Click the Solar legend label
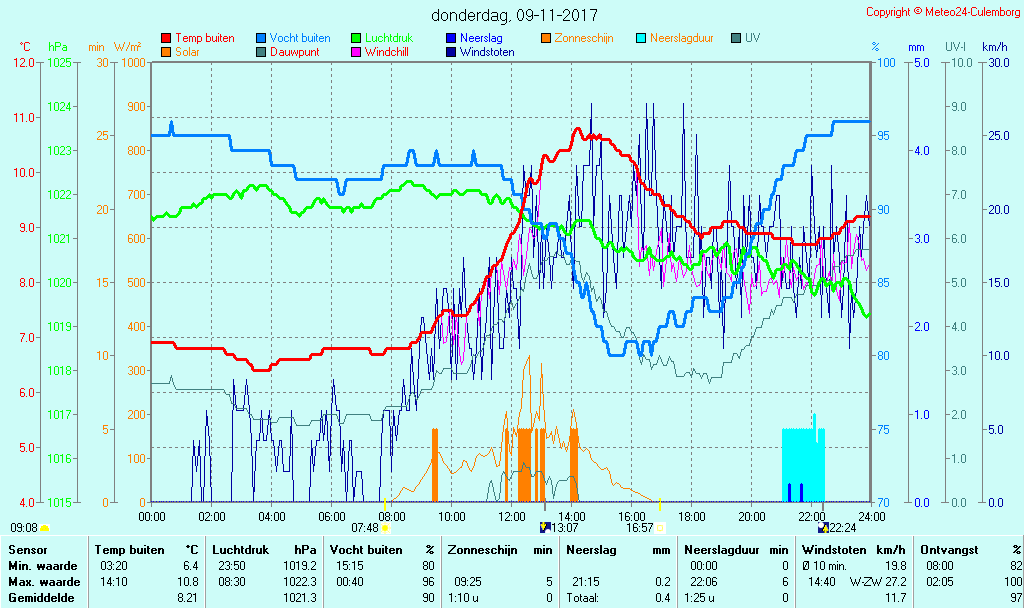Screen dimensions: 1026x608 [x=189, y=52]
